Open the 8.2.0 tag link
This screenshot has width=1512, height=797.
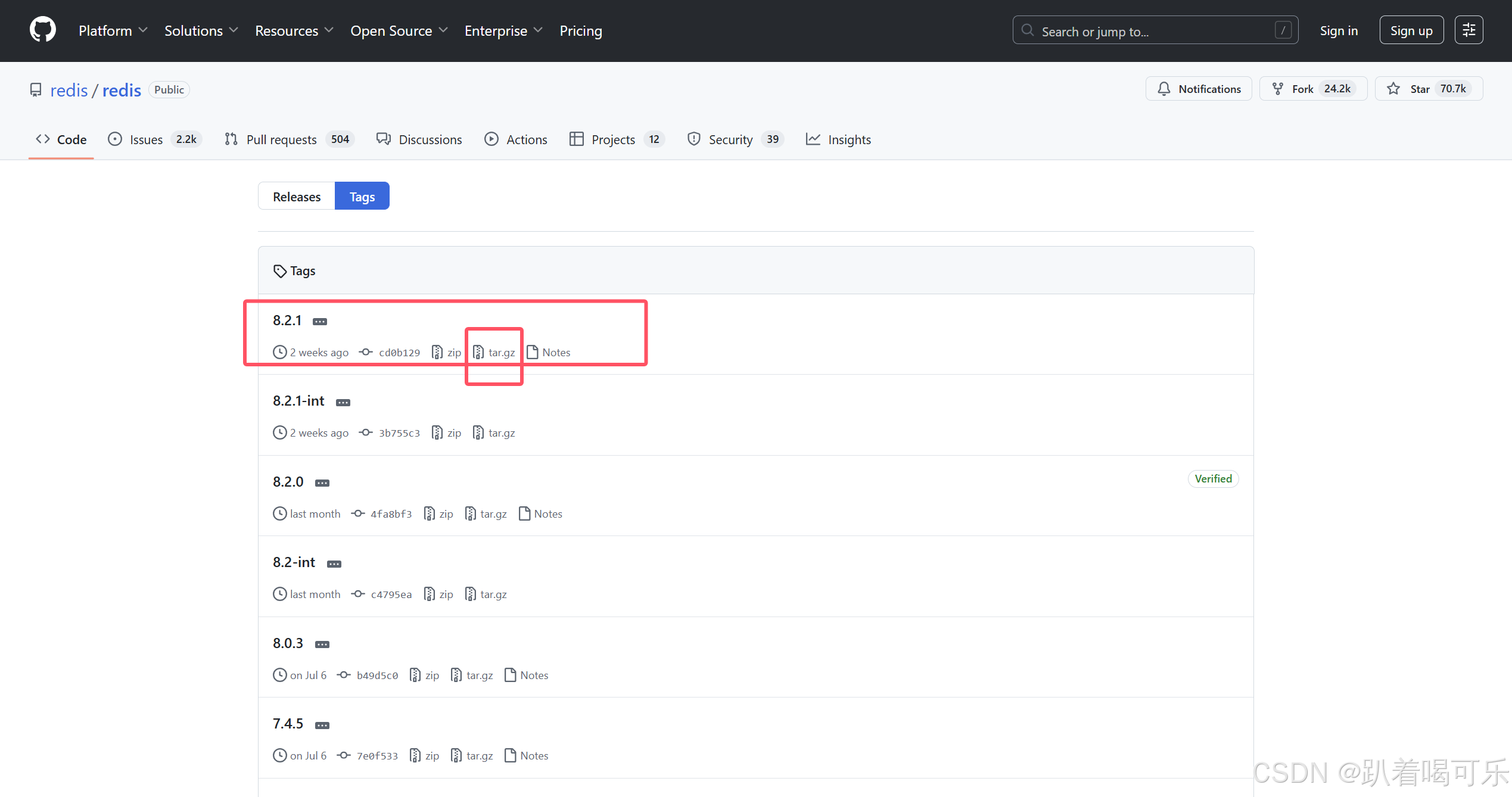(288, 482)
